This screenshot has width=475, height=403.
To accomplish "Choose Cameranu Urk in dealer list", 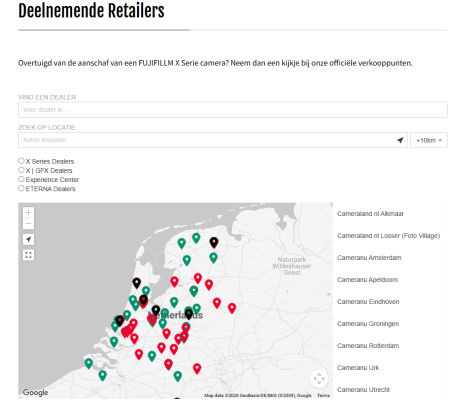I will pyautogui.click(x=358, y=368).
